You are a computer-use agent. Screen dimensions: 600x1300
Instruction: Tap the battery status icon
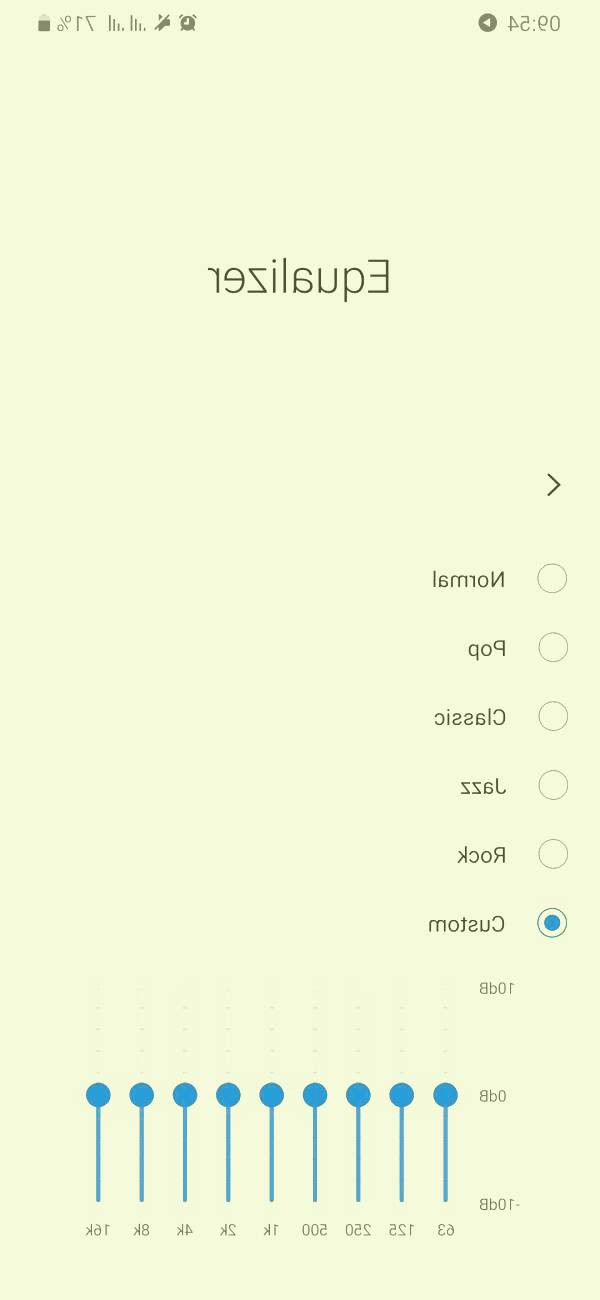pyautogui.click(x=43, y=23)
